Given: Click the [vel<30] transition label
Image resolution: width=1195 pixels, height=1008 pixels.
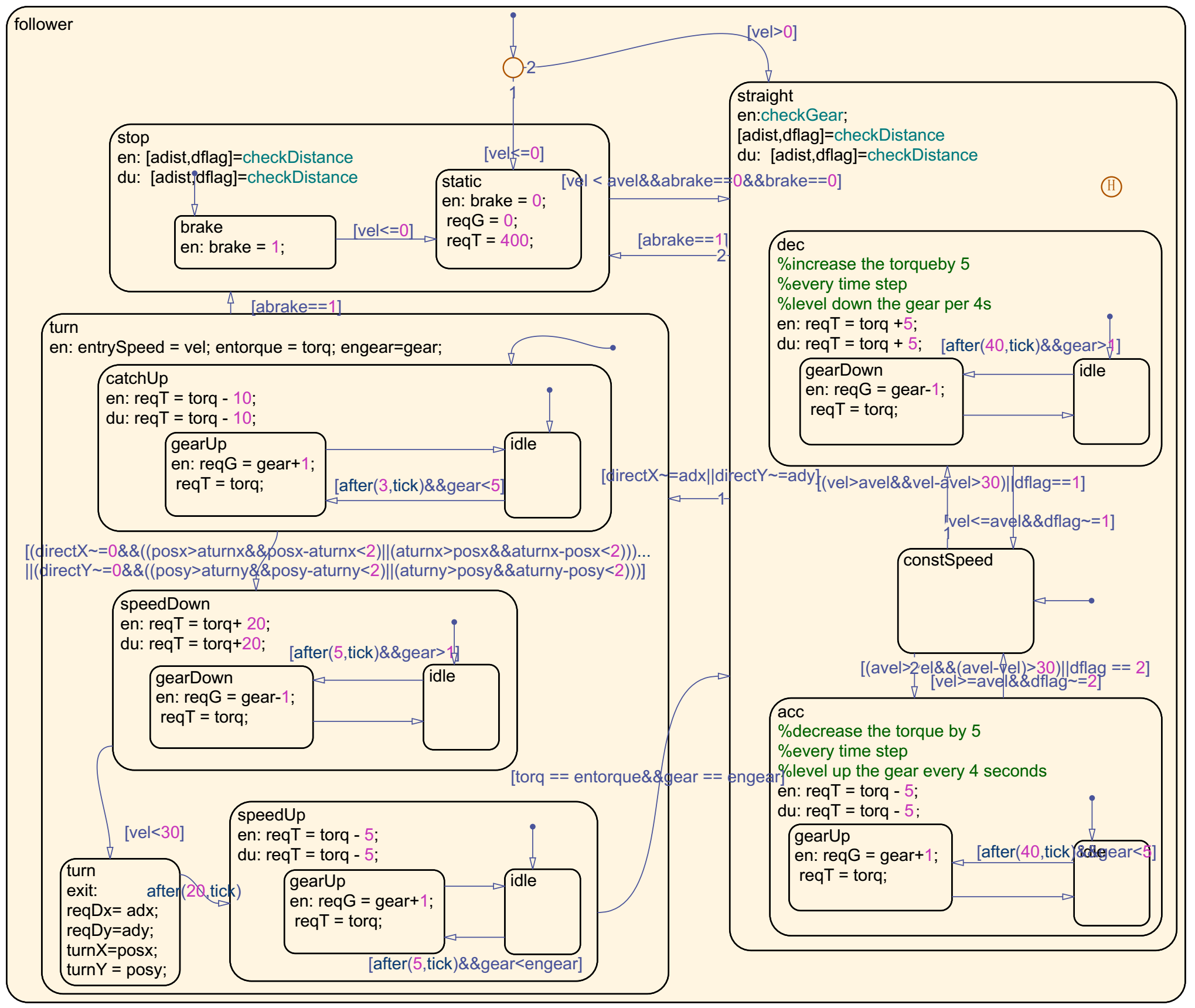Looking at the screenshot, I should (154, 832).
